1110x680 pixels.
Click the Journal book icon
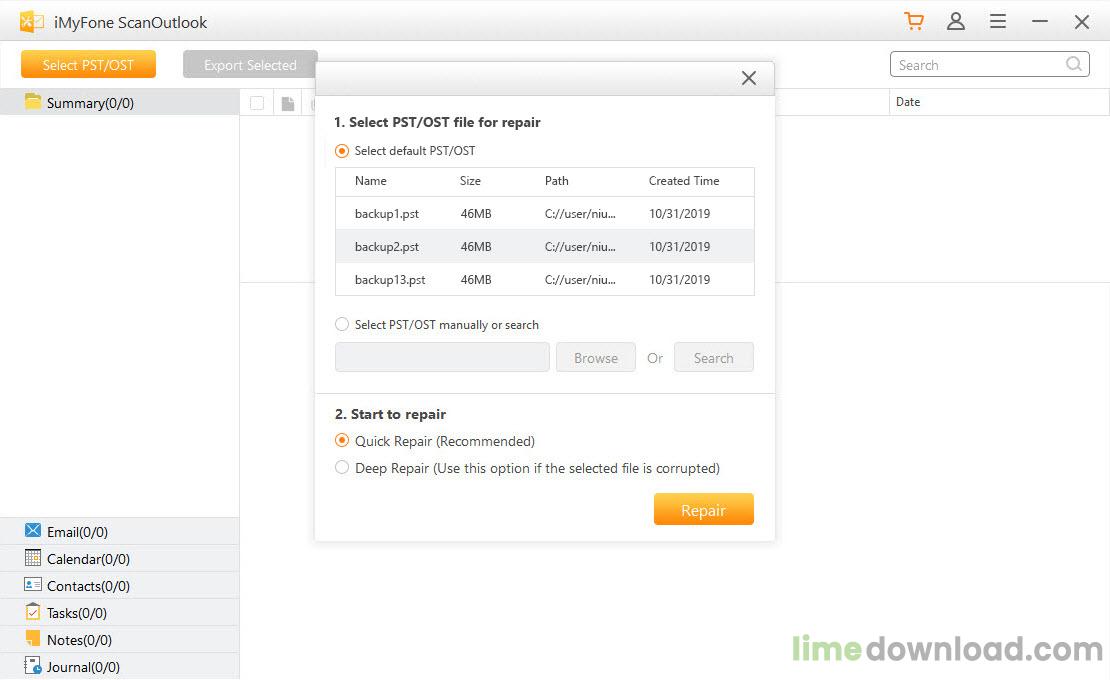point(33,665)
